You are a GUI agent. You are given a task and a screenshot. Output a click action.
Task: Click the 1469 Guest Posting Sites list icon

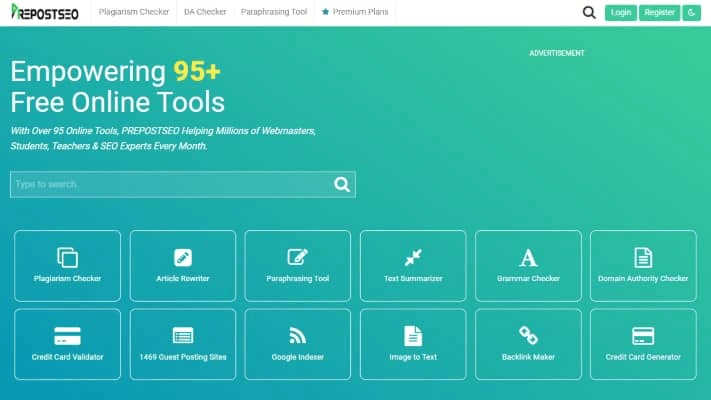tap(183, 336)
